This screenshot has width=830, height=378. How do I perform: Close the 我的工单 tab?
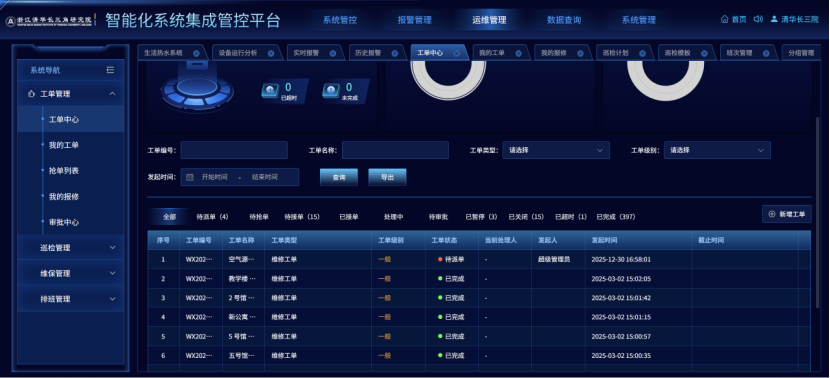(519, 53)
